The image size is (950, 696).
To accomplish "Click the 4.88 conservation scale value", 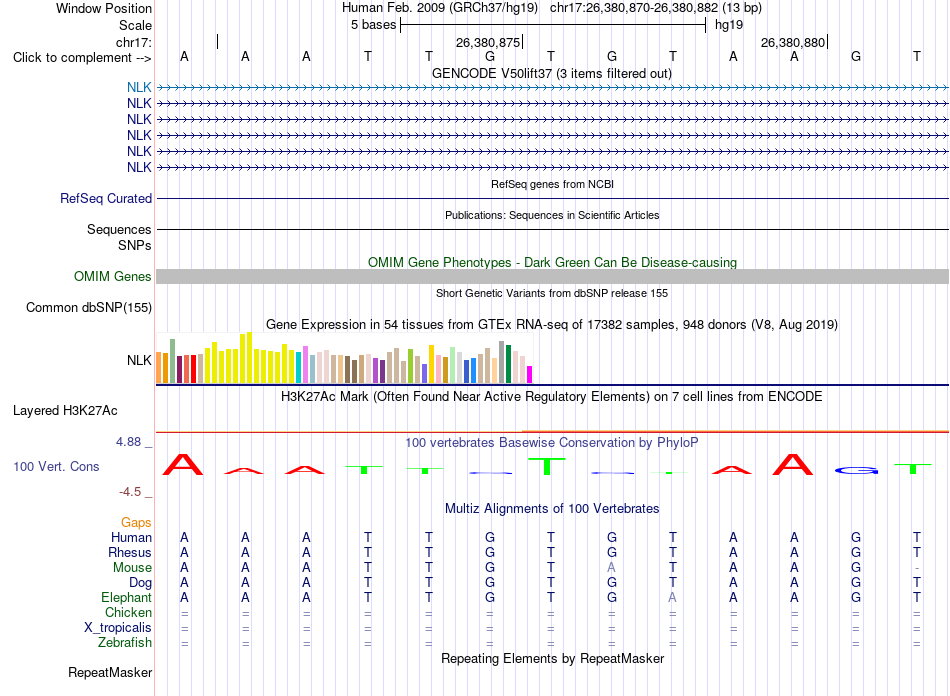I will [x=128, y=442].
